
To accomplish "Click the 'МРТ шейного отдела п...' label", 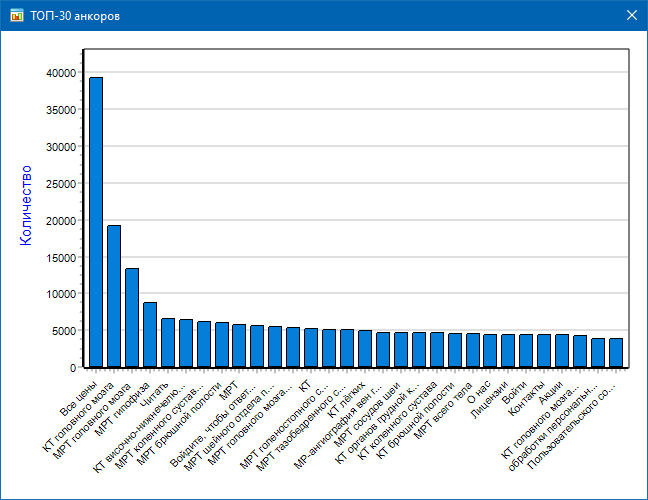I will click(229, 427).
